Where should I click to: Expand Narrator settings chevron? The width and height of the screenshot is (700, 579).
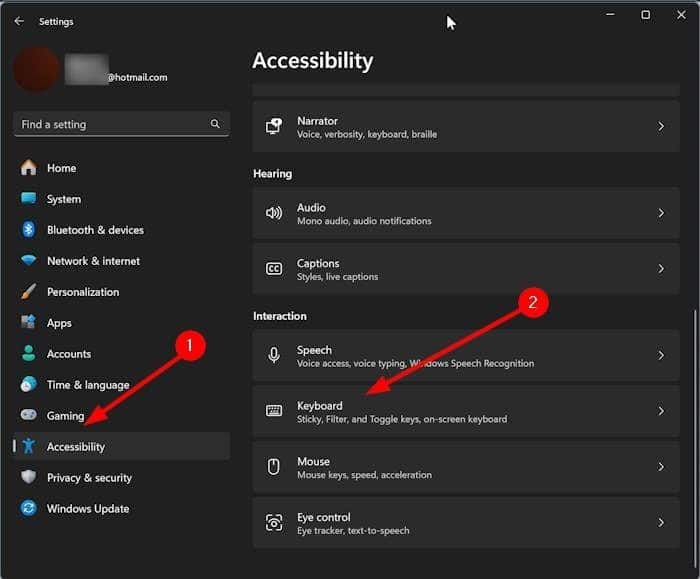[x=661, y=126]
